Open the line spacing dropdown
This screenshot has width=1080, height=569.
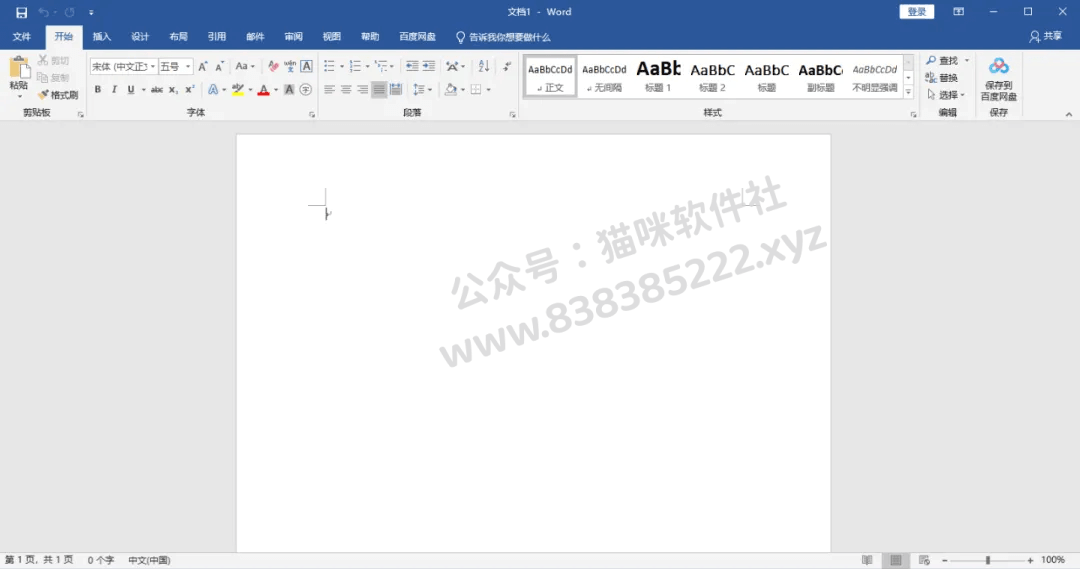pos(422,90)
